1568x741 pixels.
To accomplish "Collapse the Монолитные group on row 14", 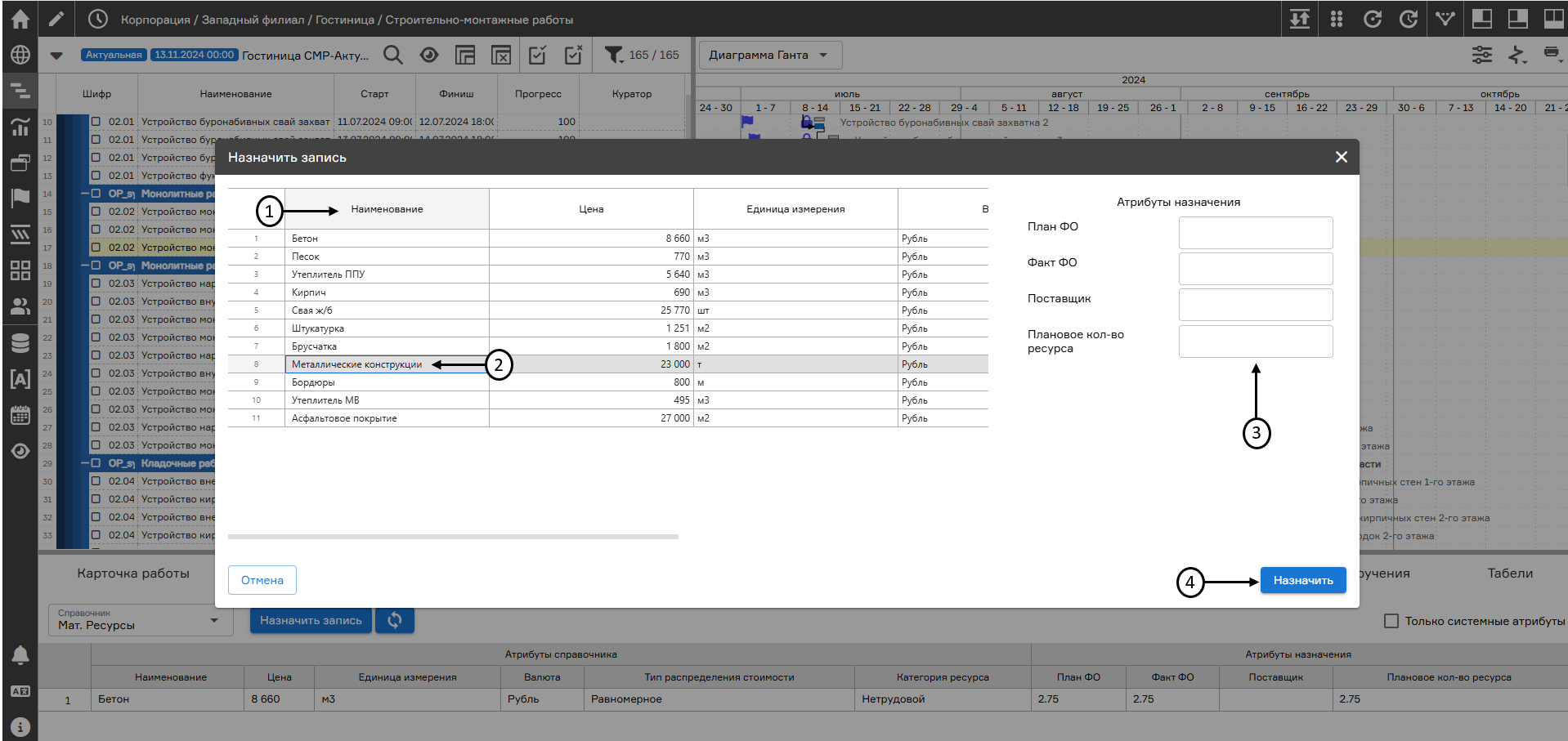I will pyautogui.click(x=85, y=194).
